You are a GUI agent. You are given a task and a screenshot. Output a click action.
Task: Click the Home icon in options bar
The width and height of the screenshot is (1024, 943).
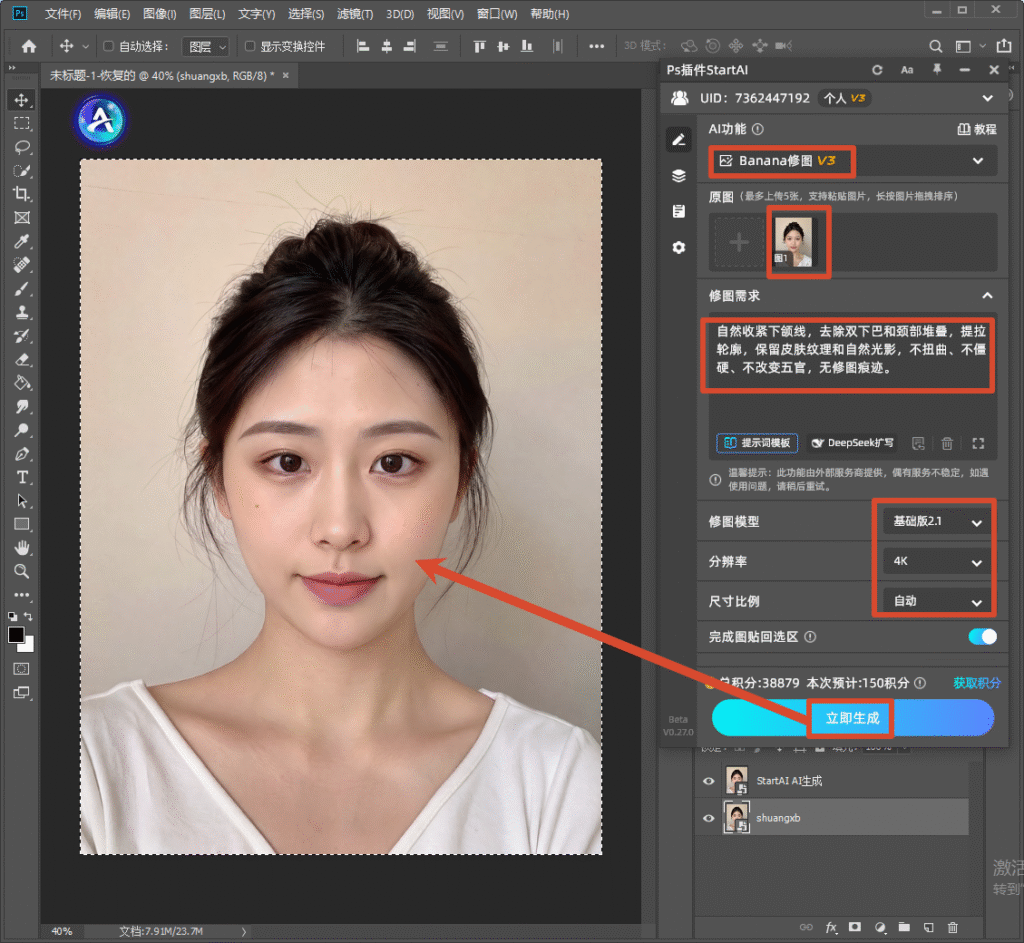pyautogui.click(x=29, y=46)
